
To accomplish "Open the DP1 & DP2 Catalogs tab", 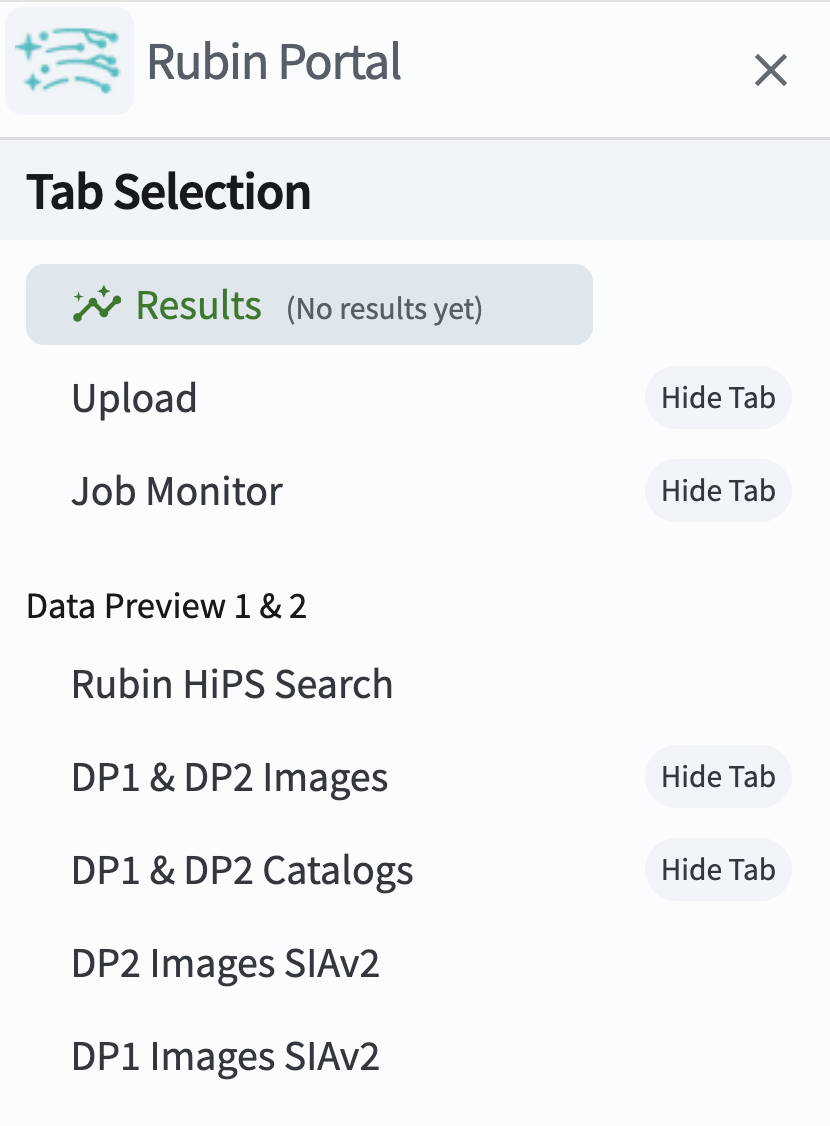I will pos(242,870).
